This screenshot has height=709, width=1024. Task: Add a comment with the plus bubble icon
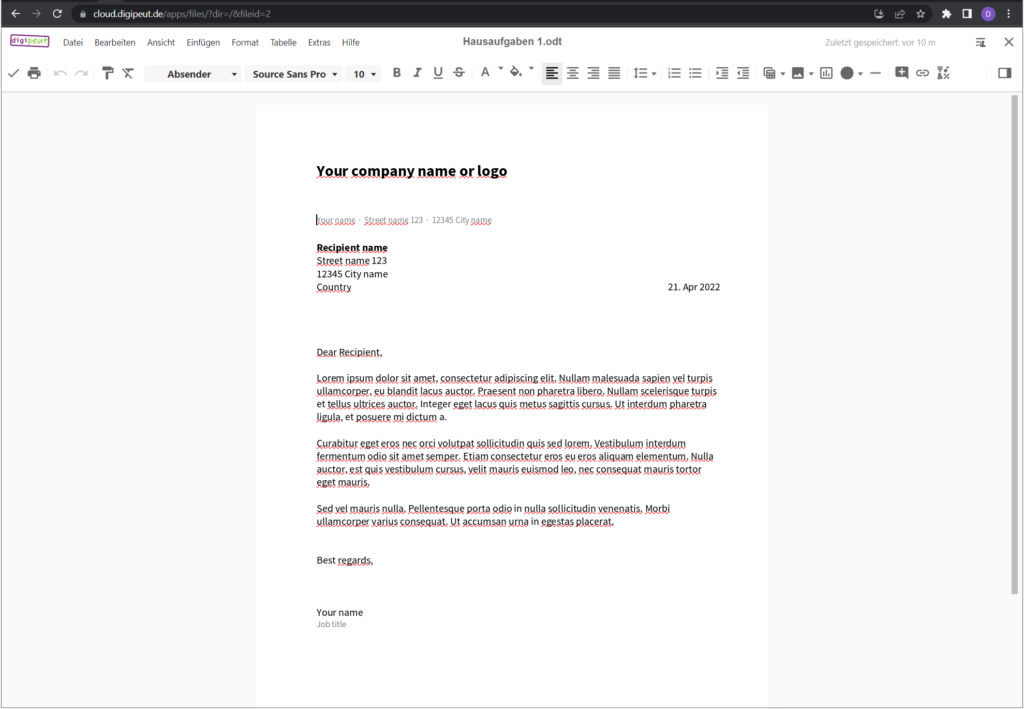pyautogui.click(x=901, y=72)
